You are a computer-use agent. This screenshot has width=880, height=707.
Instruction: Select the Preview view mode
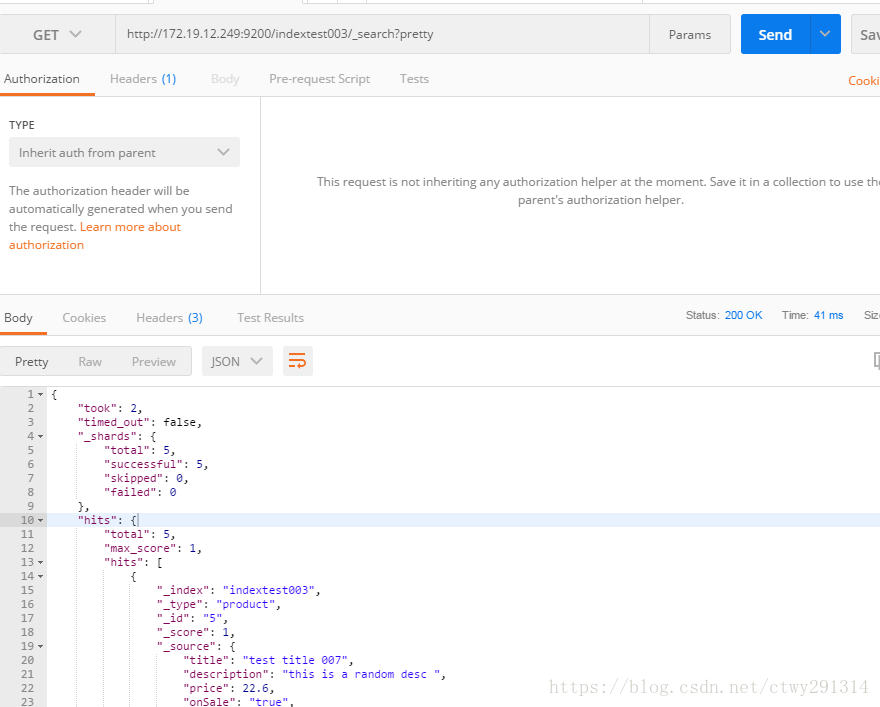coord(154,362)
